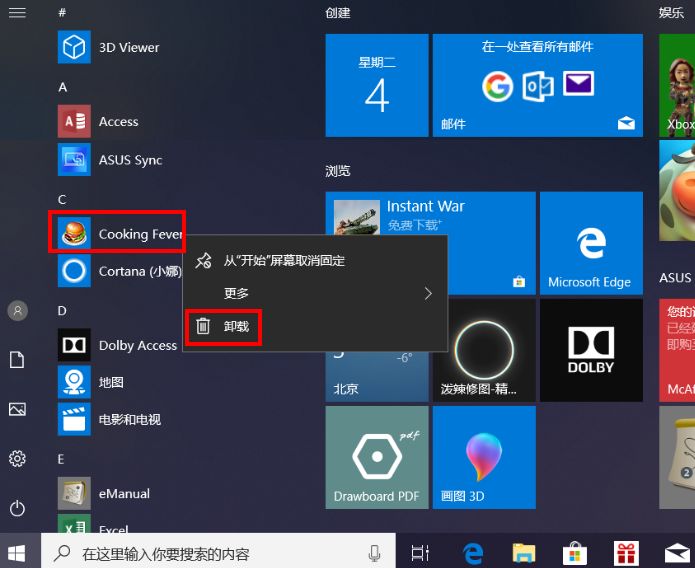Click the letter C group header
This screenshot has width=695, height=568.
(x=62, y=200)
